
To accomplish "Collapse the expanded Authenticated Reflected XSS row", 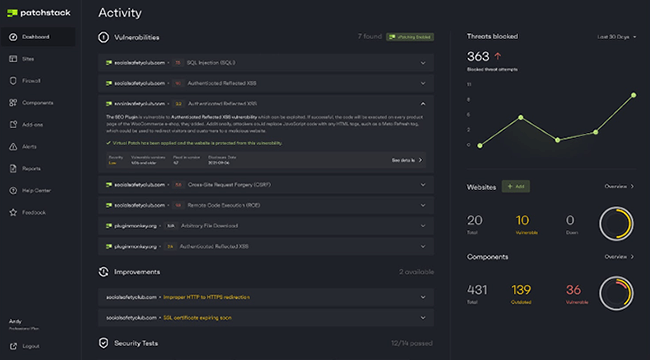I will click(423, 104).
